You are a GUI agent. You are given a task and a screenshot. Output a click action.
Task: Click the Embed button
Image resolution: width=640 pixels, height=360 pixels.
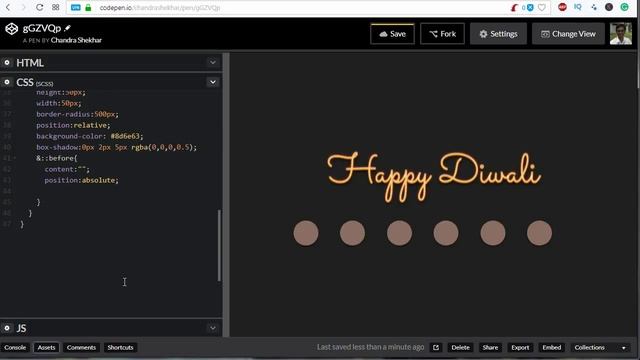551,347
